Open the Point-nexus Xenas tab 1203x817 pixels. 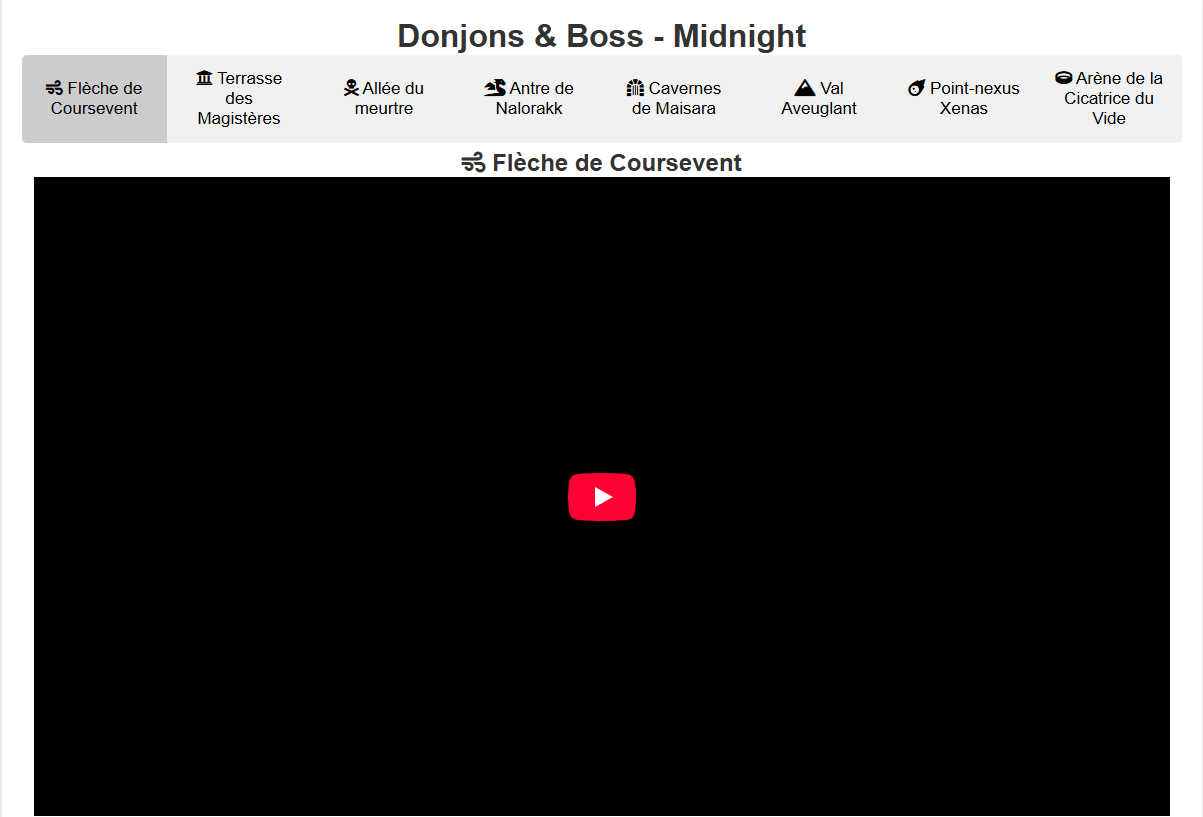point(964,98)
